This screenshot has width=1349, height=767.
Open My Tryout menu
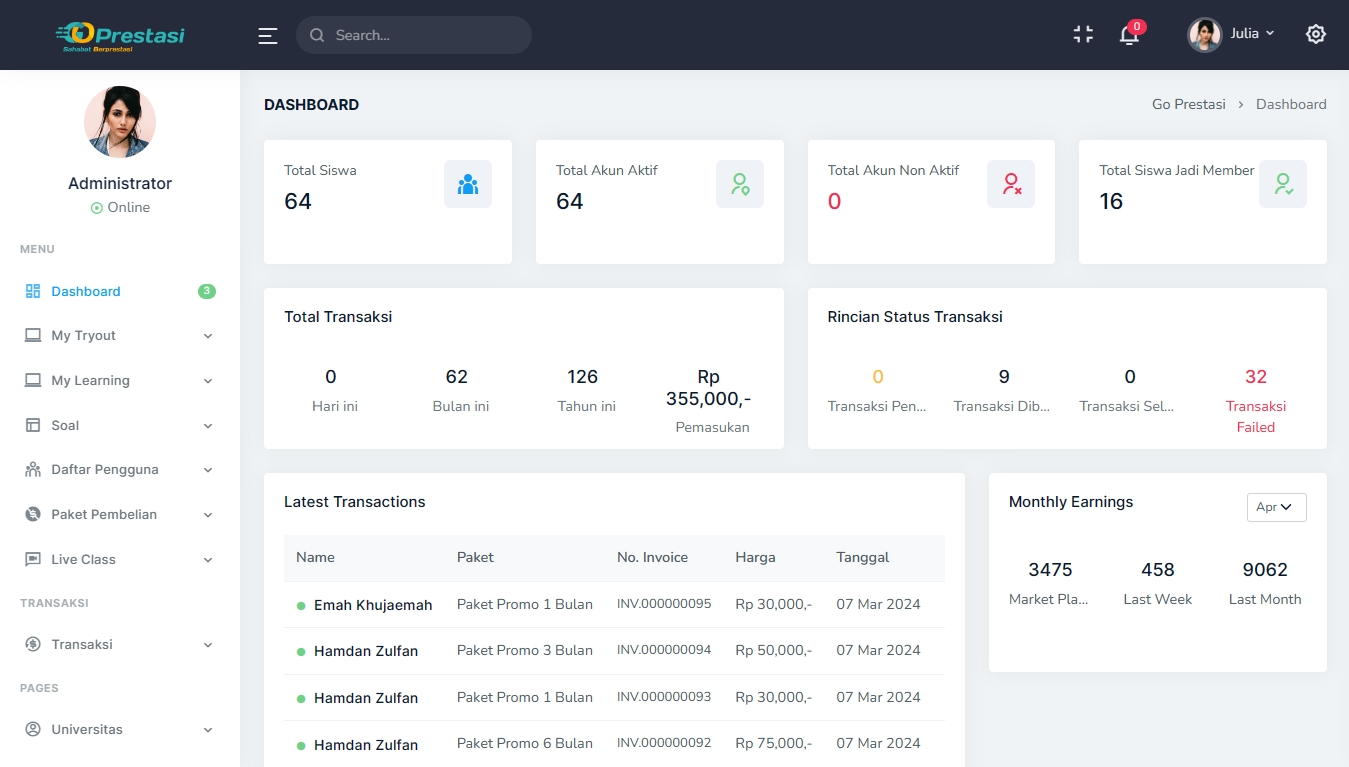120,335
